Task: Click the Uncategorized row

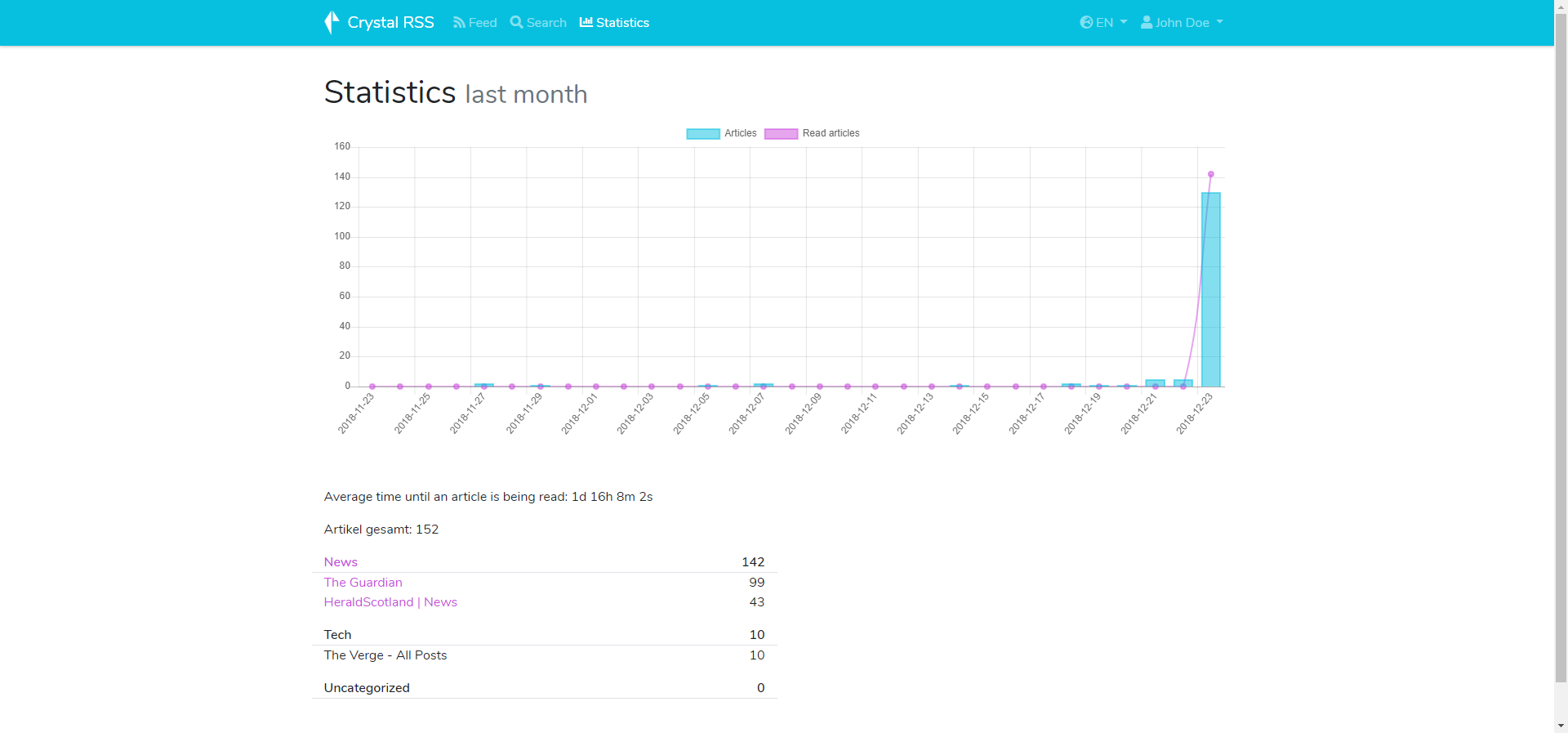Action: click(x=544, y=688)
